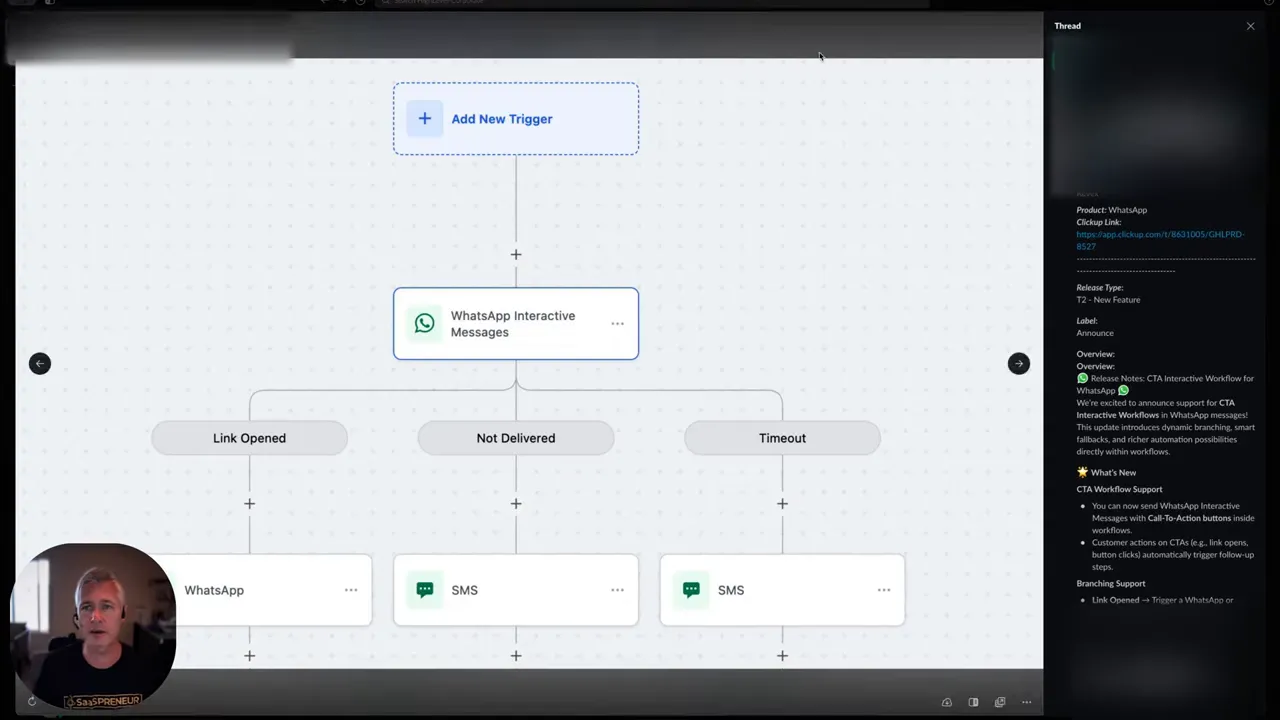Viewport: 1280px width, 720px height.
Task: Add a step below Add New Trigger
Action: coord(516,254)
